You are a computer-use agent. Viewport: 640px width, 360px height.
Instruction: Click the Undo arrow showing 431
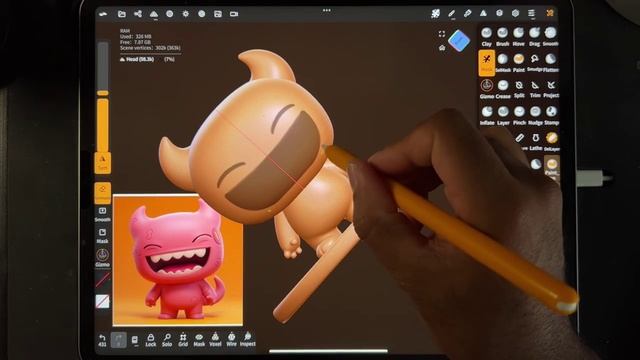102,340
